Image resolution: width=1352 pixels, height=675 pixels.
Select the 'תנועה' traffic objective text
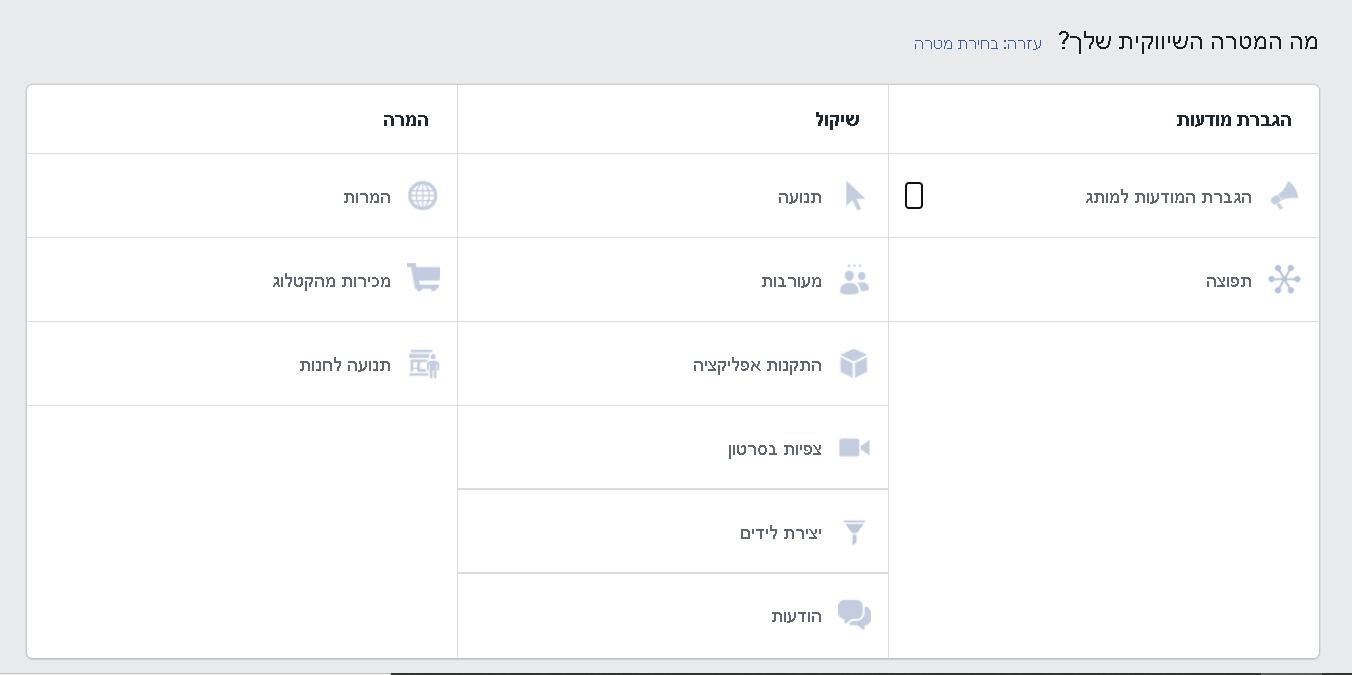tap(800, 197)
